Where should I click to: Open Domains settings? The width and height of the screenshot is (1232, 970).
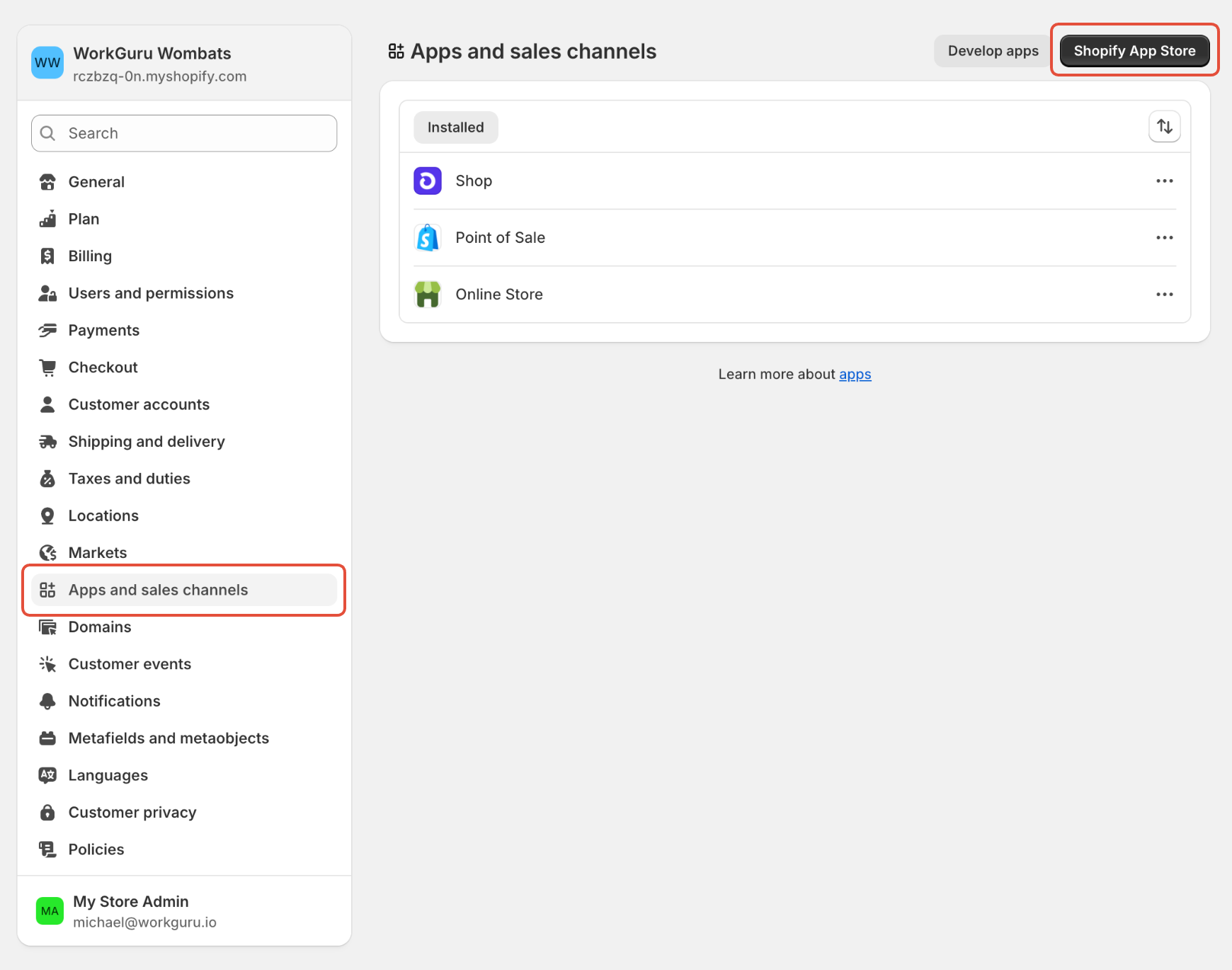point(184,627)
